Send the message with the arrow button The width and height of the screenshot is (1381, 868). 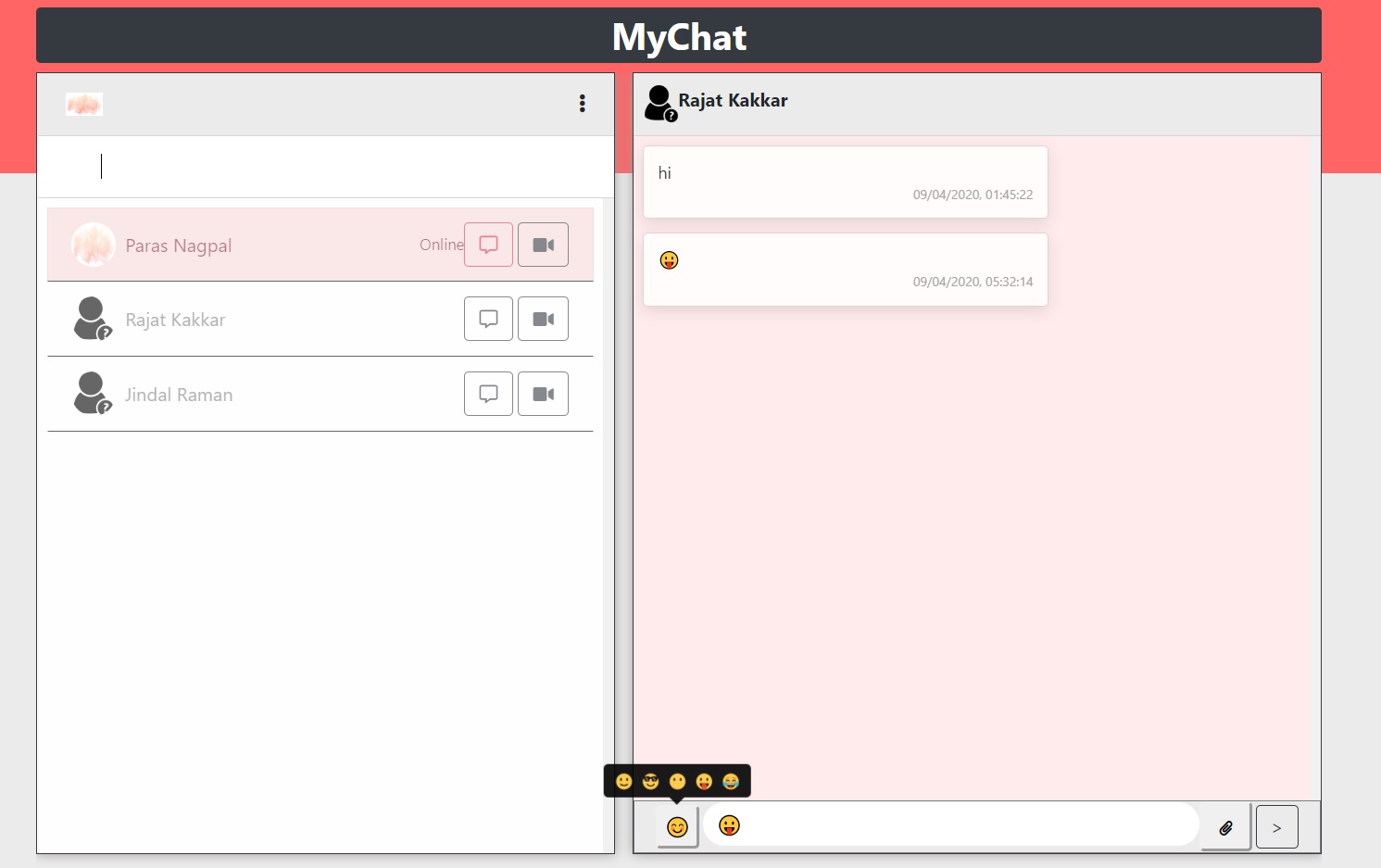1276,826
